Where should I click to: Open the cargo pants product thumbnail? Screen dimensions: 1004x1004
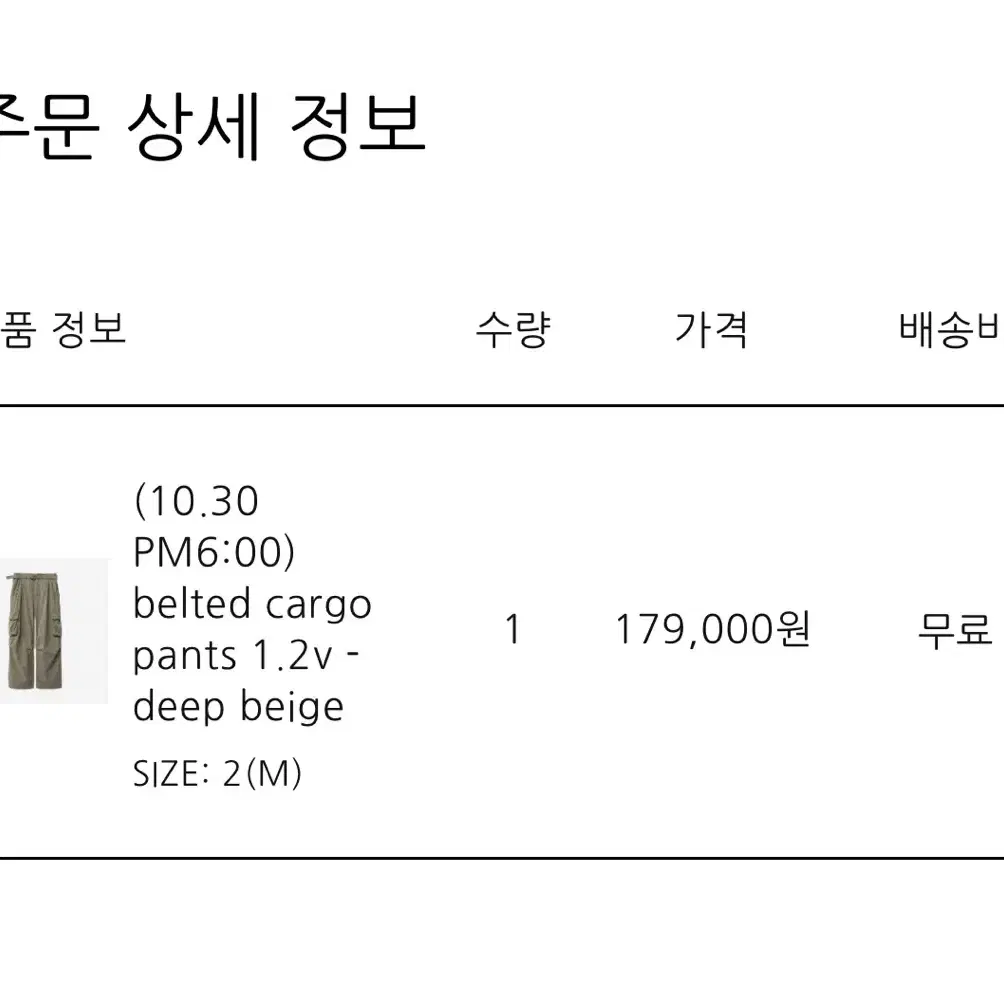click(54, 631)
